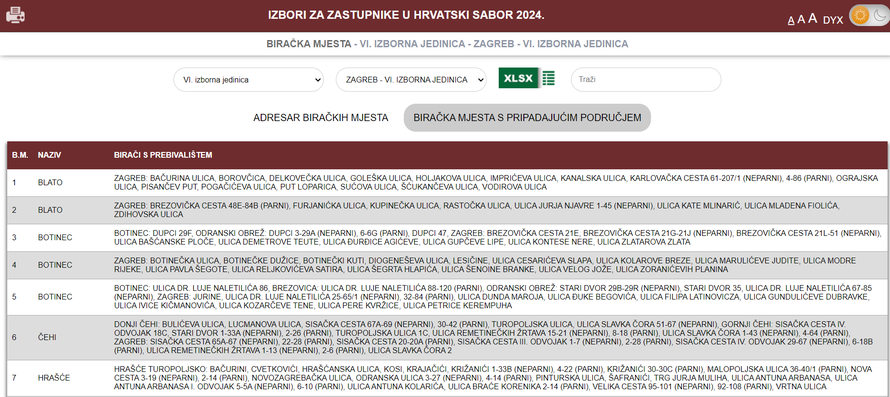
Task: Click polling station number 7
Action: [14, 378]
